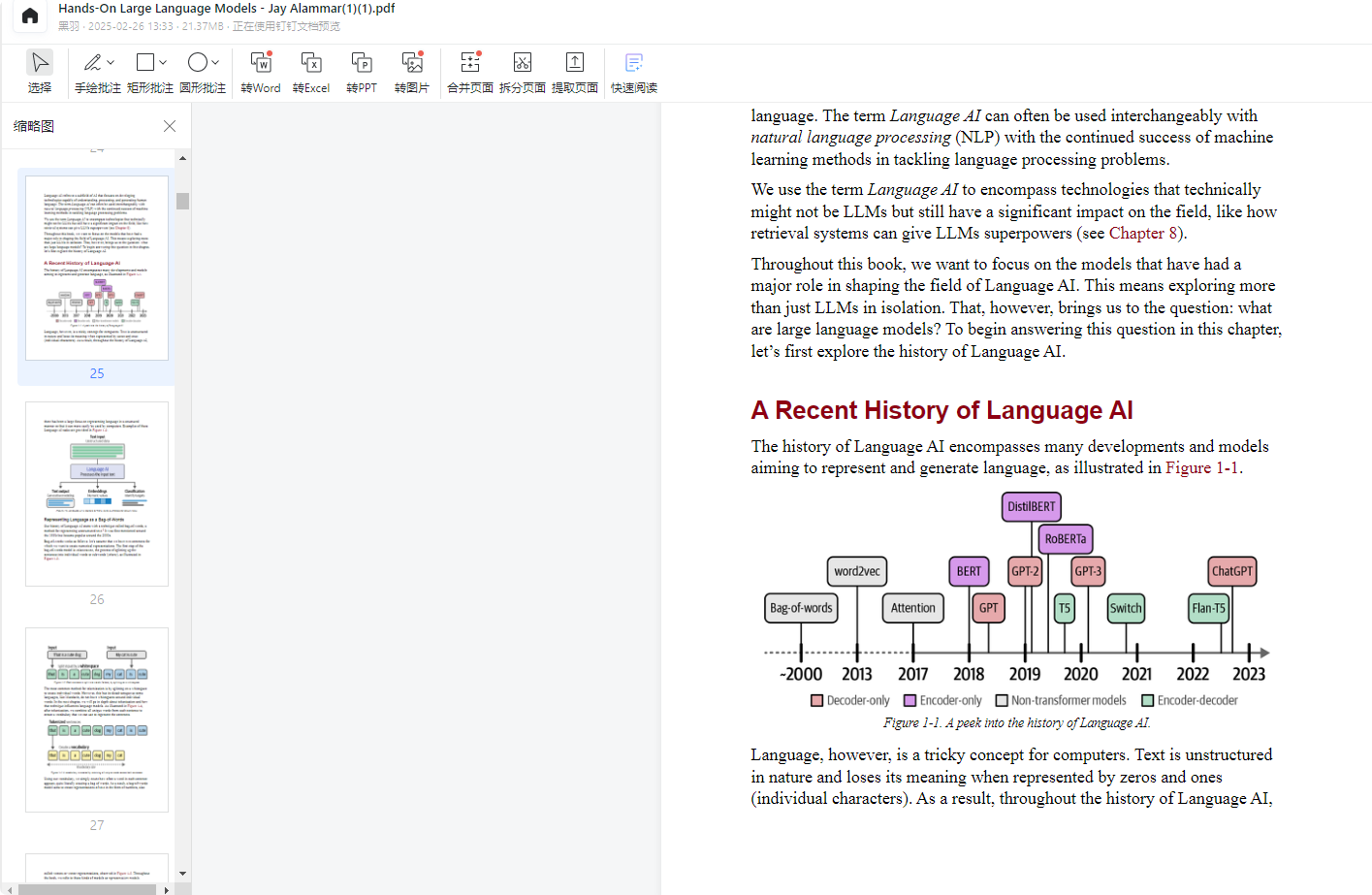This screenshot has width=1372, height=895.
Task: Click the word2vec box in the figure
Action: pyautogui.click(x=857, y=571)
